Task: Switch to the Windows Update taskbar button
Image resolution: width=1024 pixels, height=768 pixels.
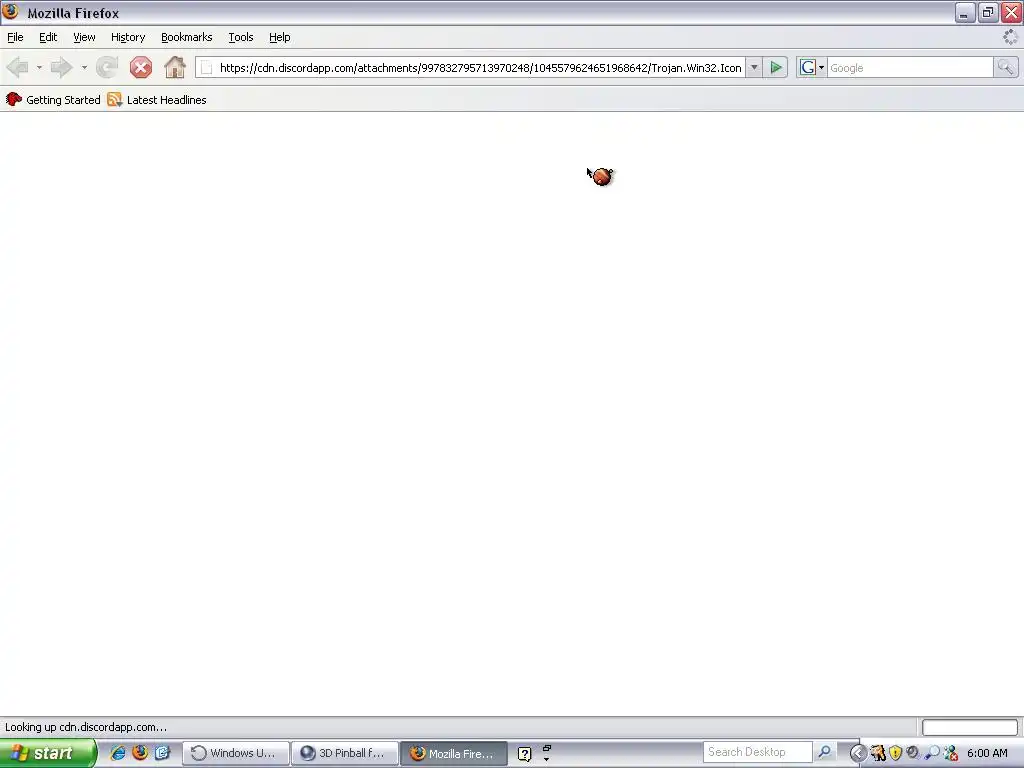Action: click(x=235, y=753)
